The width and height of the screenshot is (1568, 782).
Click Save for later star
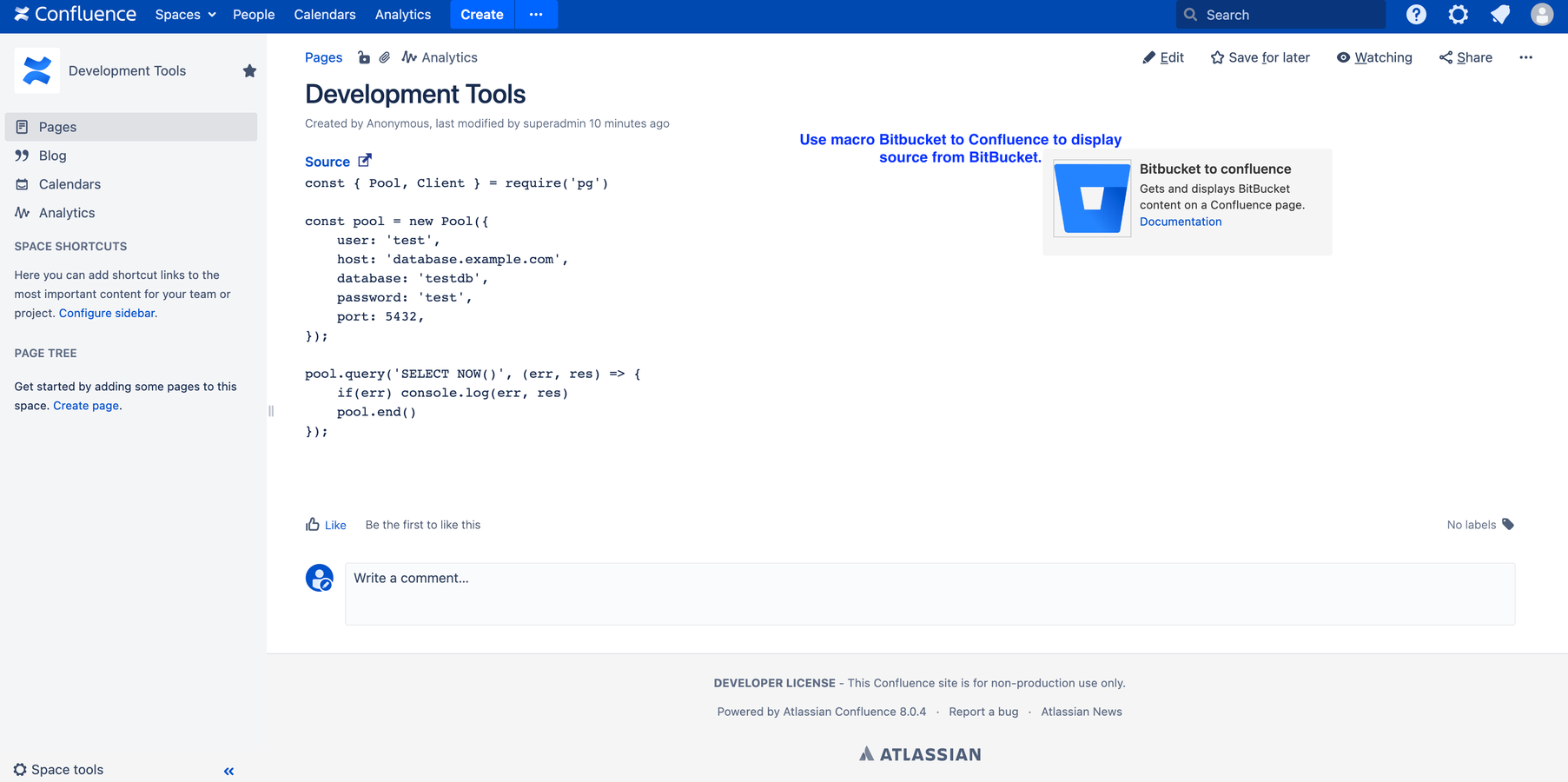click(x=1260, y=57)
